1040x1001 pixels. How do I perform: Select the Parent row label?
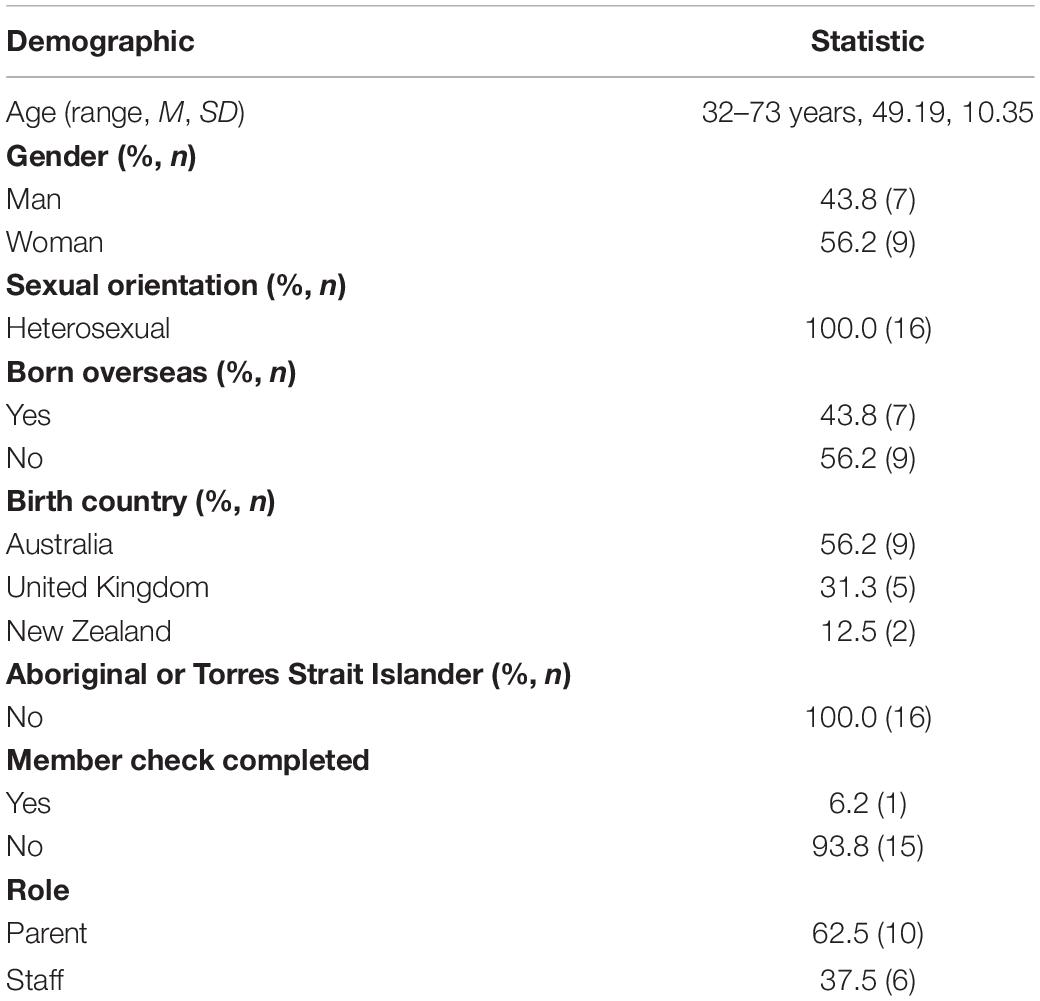click(46, 933)
